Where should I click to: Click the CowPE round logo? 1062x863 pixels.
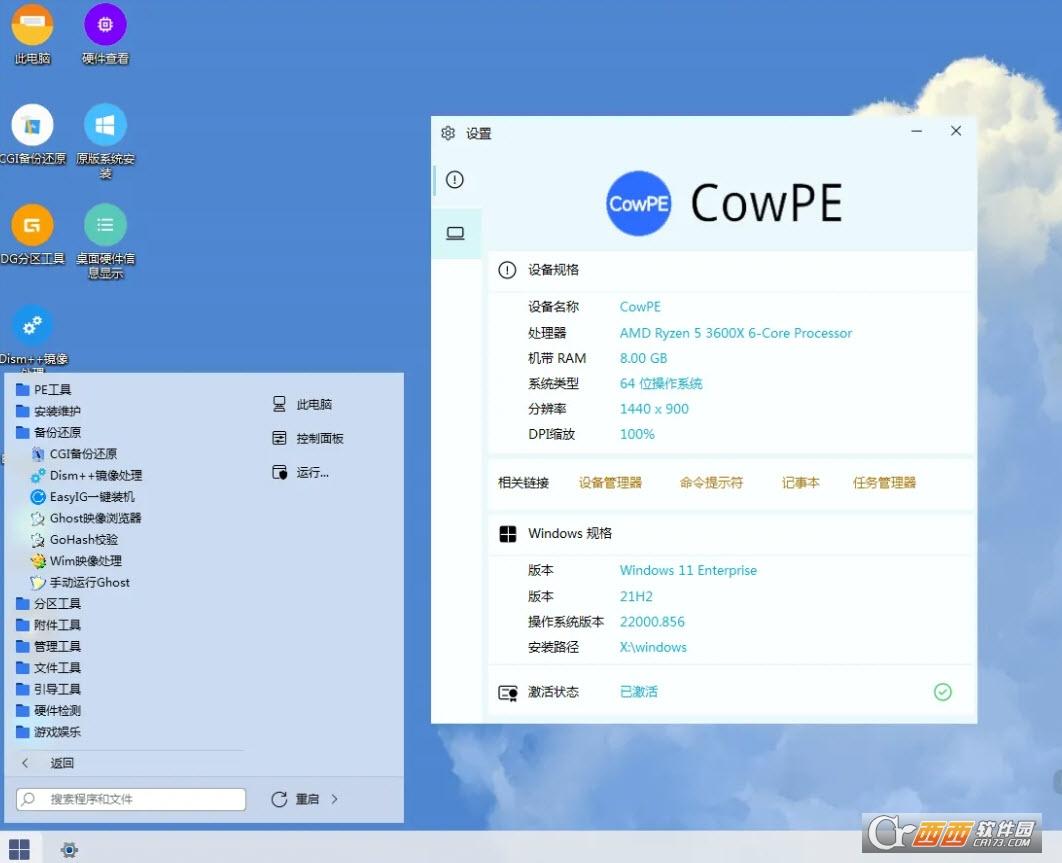(638, 203)
